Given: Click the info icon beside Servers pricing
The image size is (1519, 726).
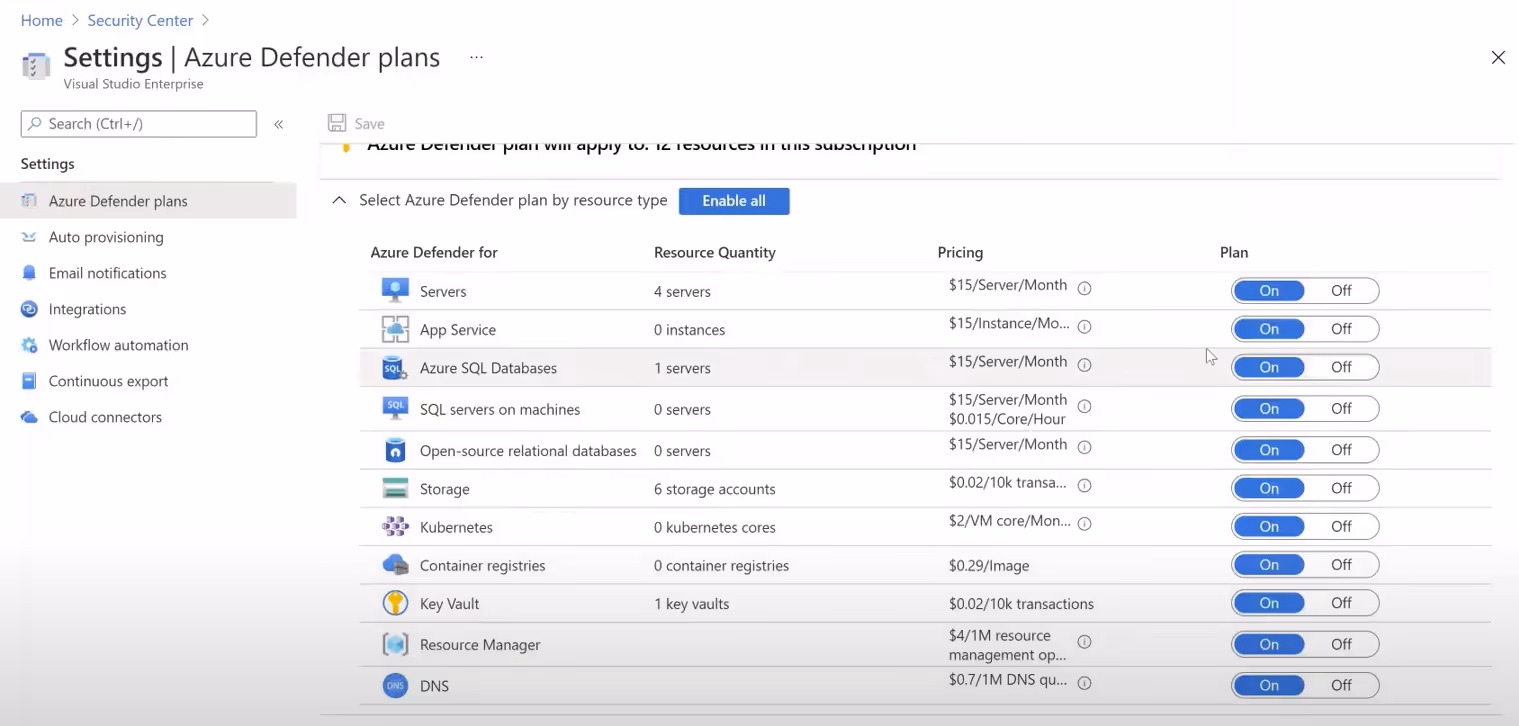Looking at the screenshot, I should pyautogui.click(x=1084, y=288).
